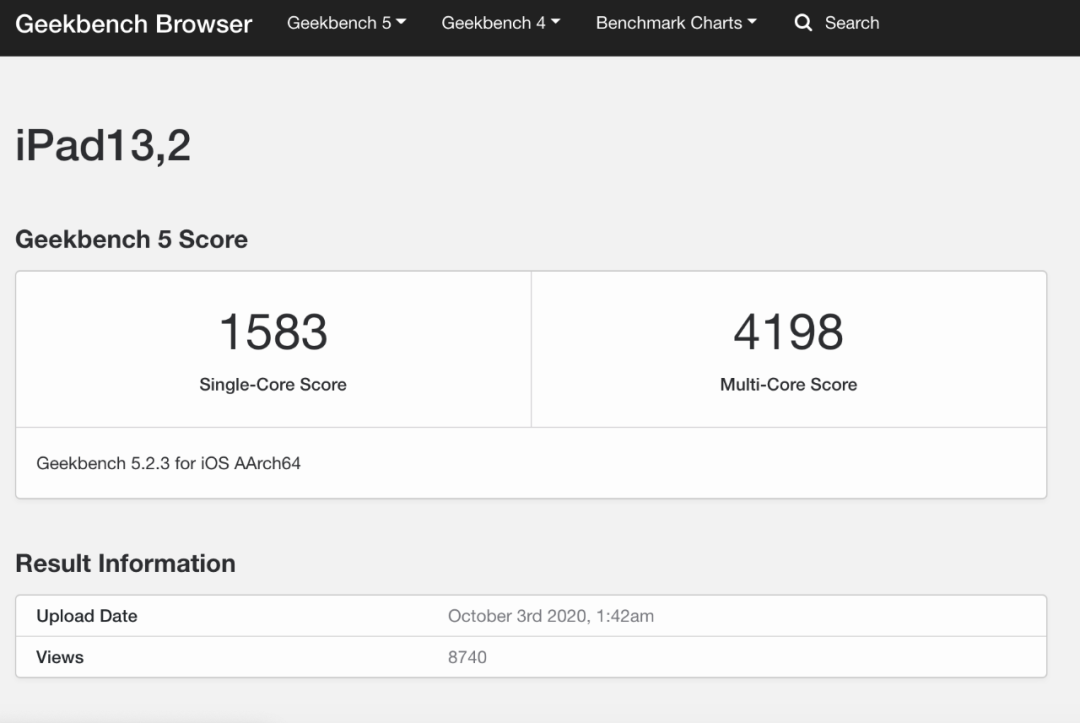Image resolution: width=1080 pixels, height=723 pixels.
Task: Click the Upload Date row label
Action: [87, 616]
